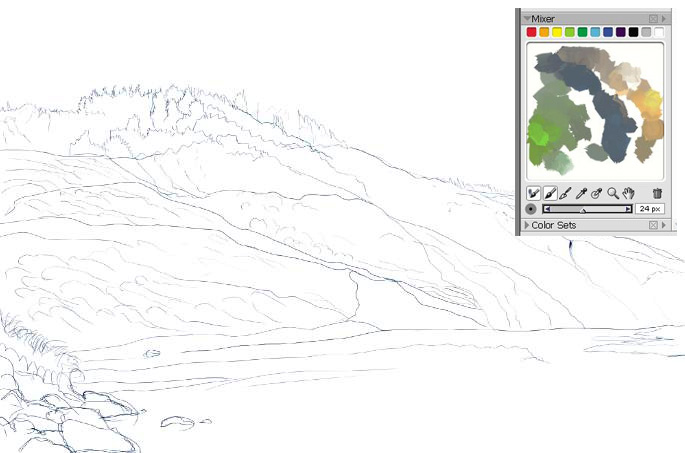Screen dimensions: 685x453
Task: Select the Apply Color brush tool
Action: click(550, 193)
